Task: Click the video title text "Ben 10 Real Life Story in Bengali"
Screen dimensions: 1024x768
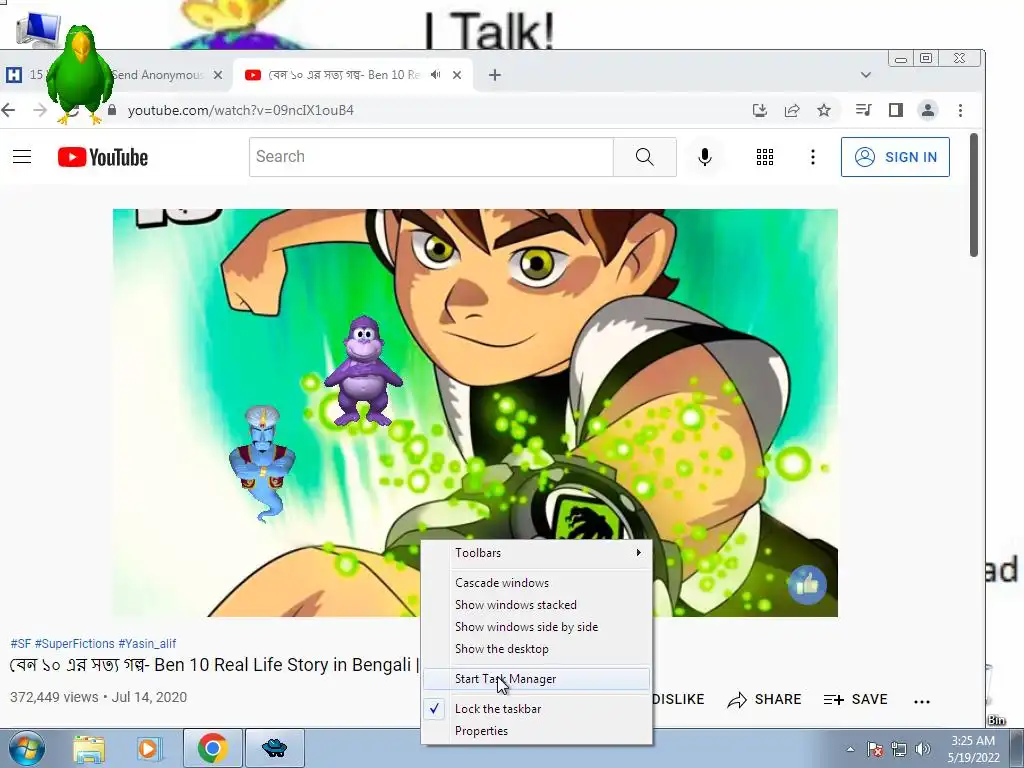Action: [x=283, y=665]
